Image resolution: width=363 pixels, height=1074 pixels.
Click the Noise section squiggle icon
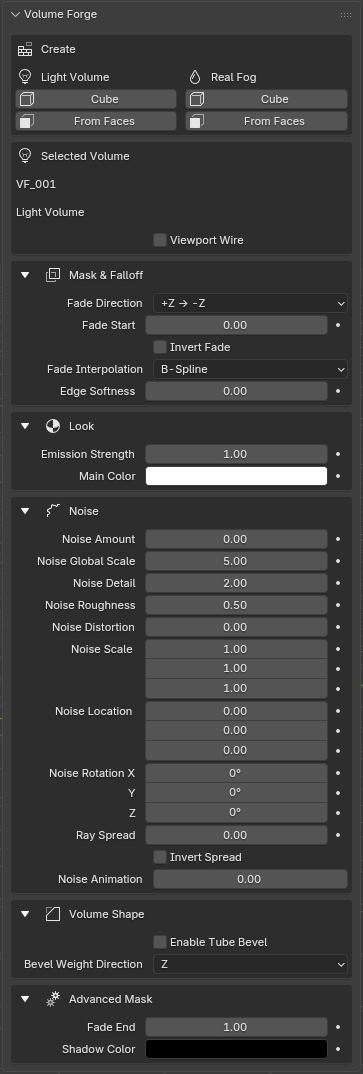(53, 511)
